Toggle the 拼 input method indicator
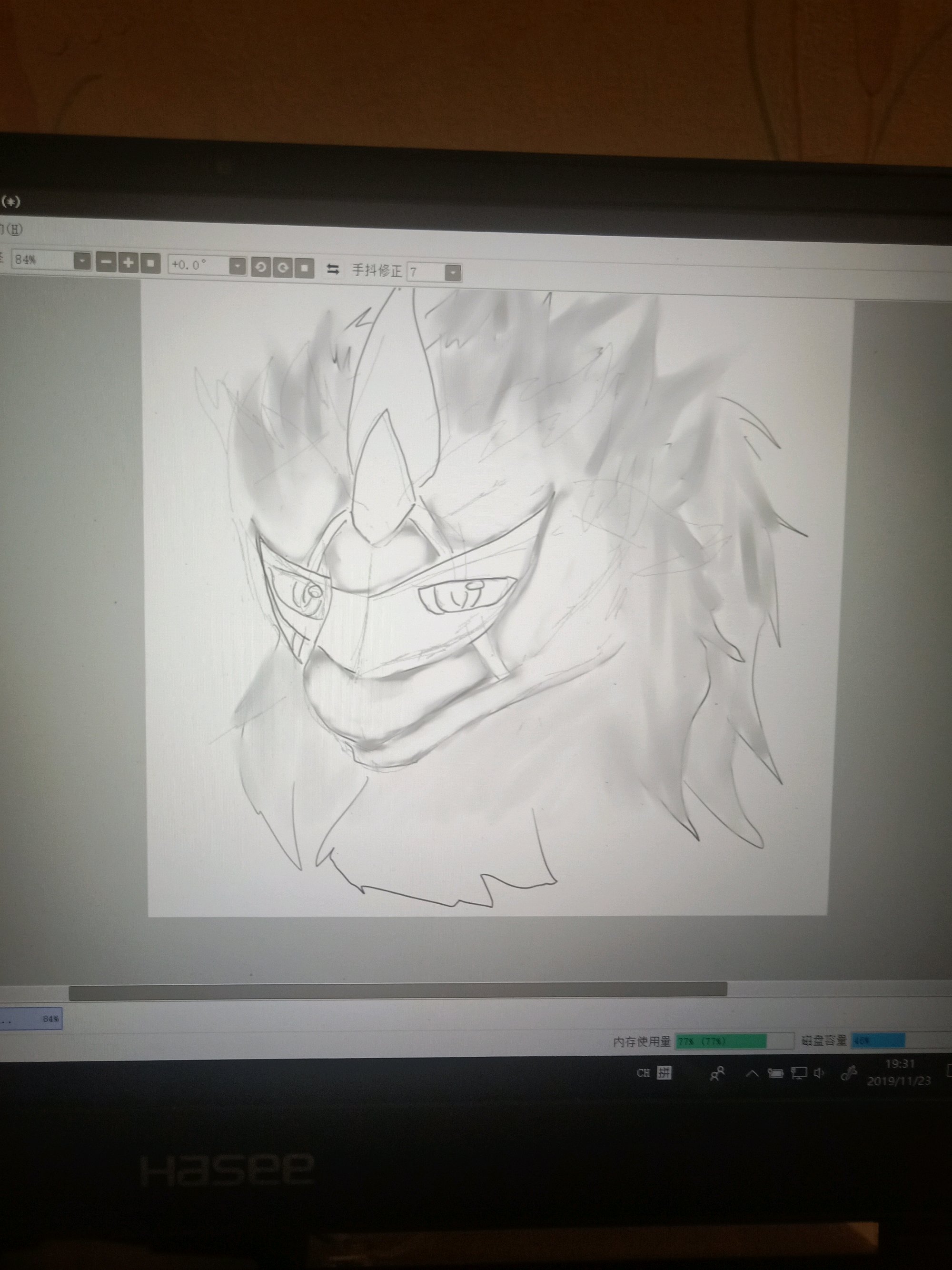Viewport: 952px width, 1270px height. (x=664, y=1072)
